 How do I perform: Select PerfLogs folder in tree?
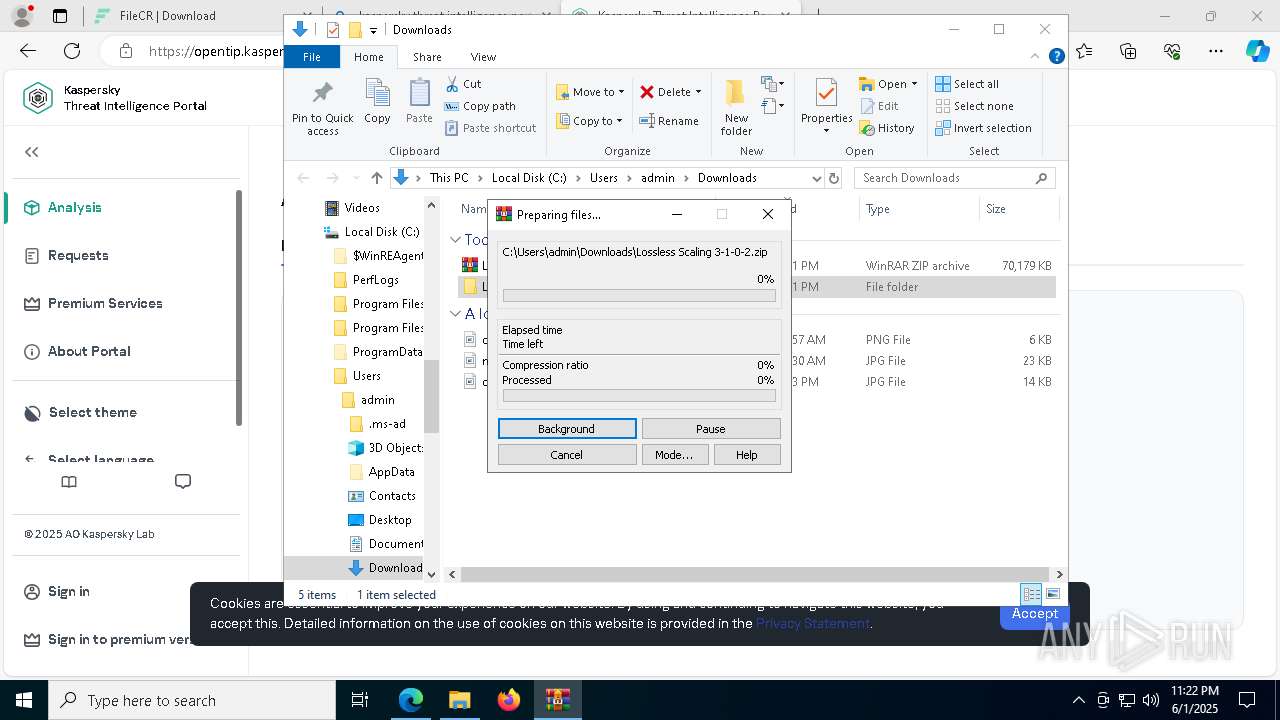point(375,280)
